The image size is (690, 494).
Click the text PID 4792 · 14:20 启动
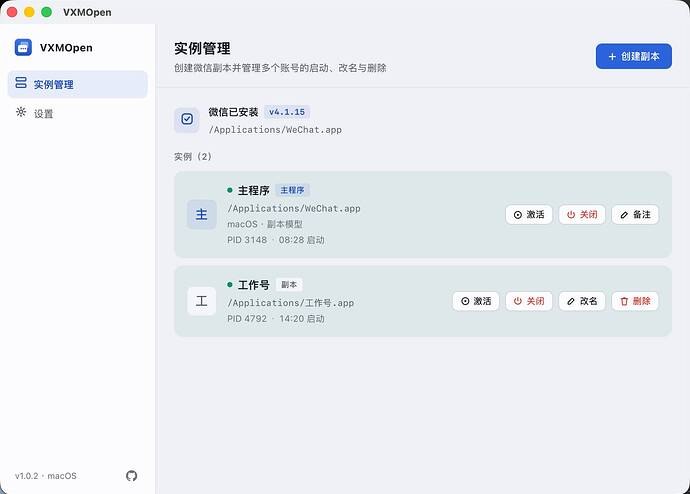pos(276,319)
